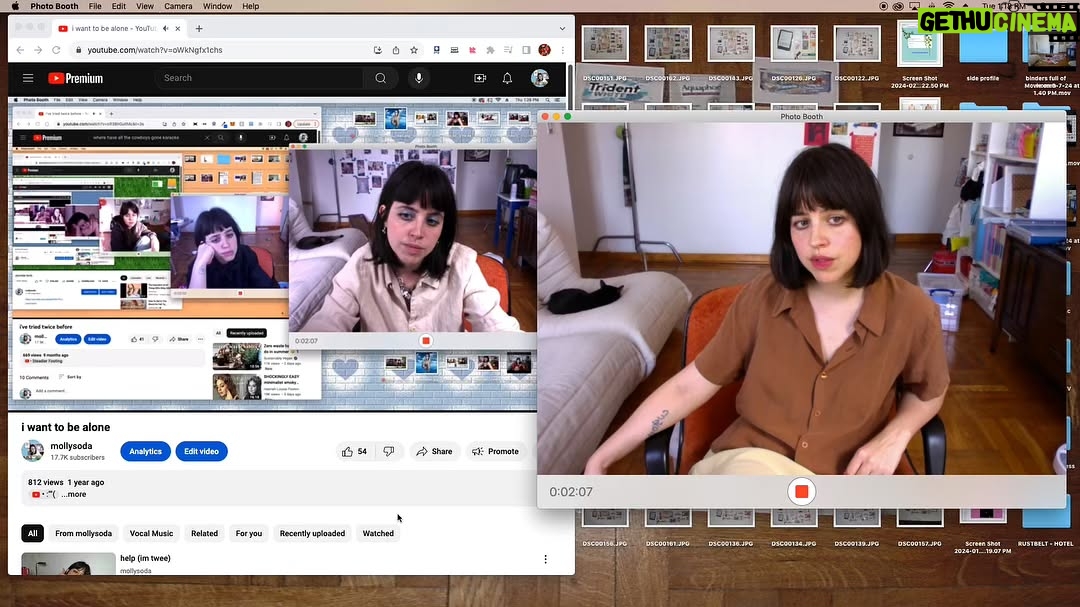Open the YouTube account avatar menu
Image resolution: width=1080 pixels, height=607 pixels.
pos(540,78)
